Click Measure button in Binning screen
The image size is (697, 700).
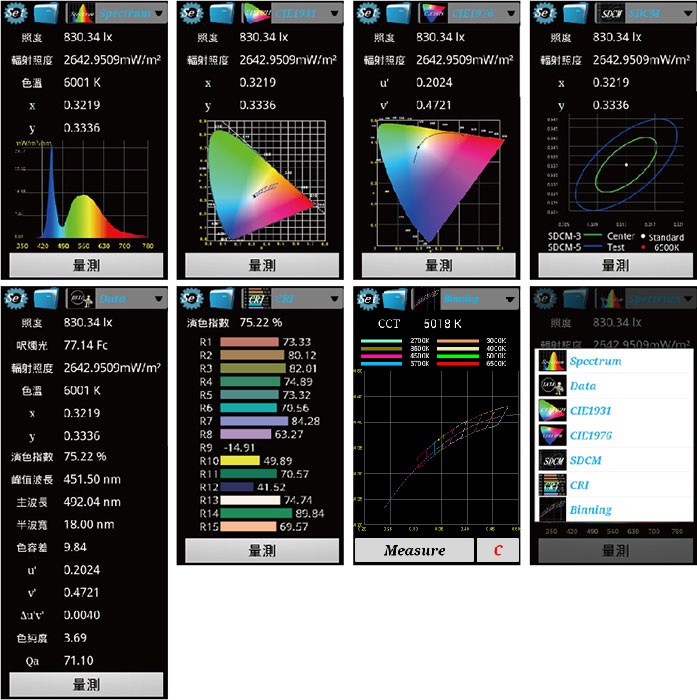click(x=414, y=550)
